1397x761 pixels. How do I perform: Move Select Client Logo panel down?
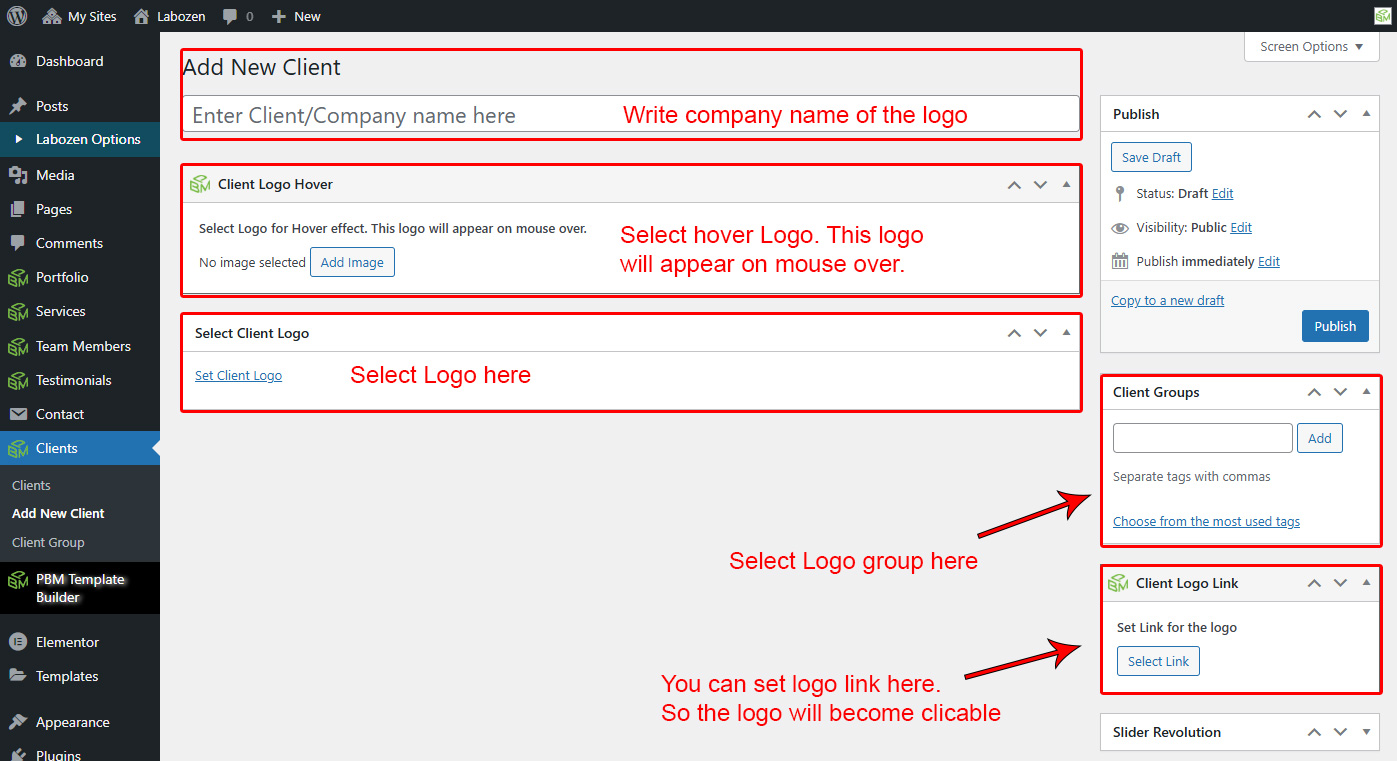point(1040,333)
